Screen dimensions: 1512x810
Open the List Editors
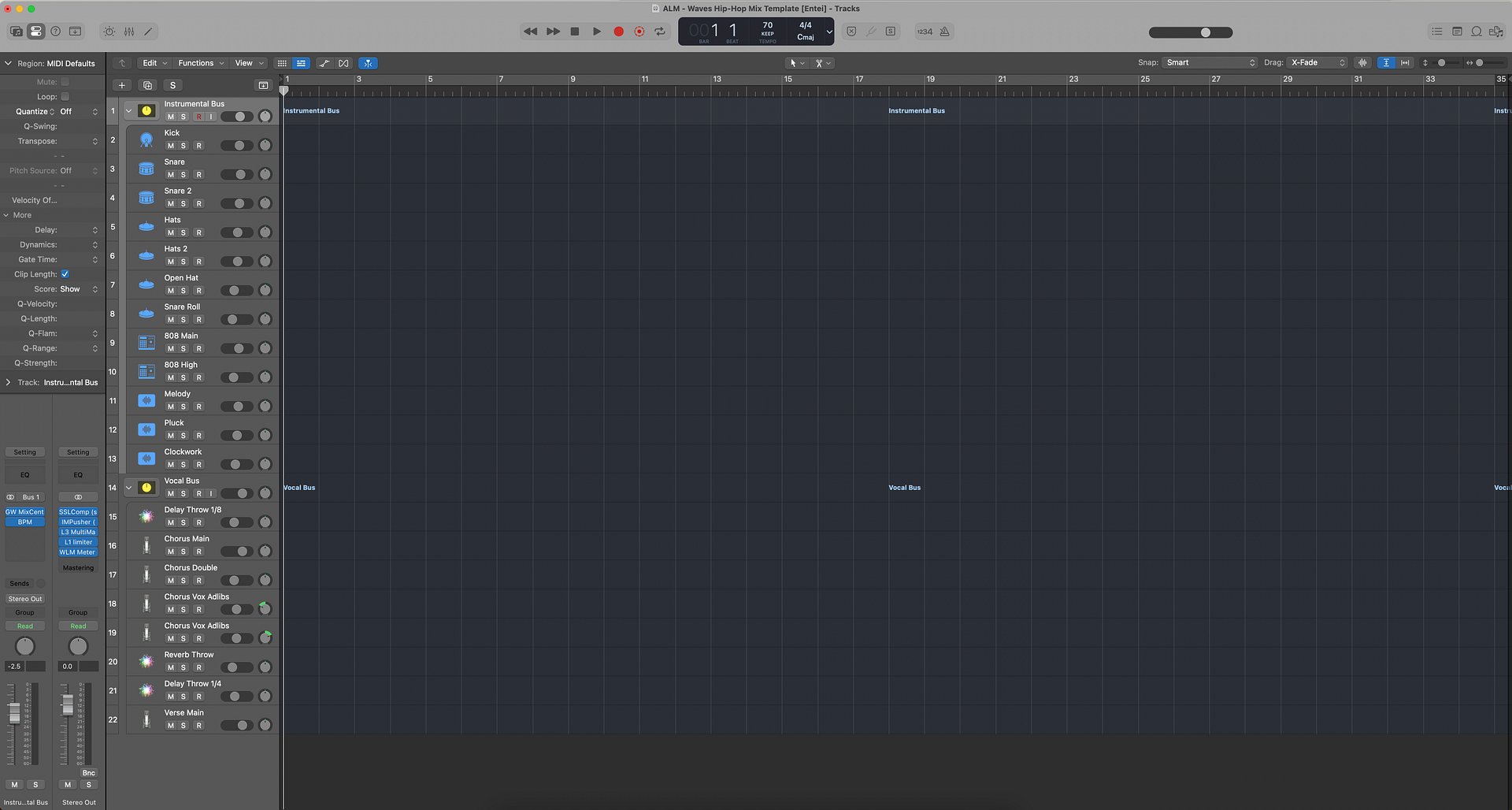(x=1437, y=32)
